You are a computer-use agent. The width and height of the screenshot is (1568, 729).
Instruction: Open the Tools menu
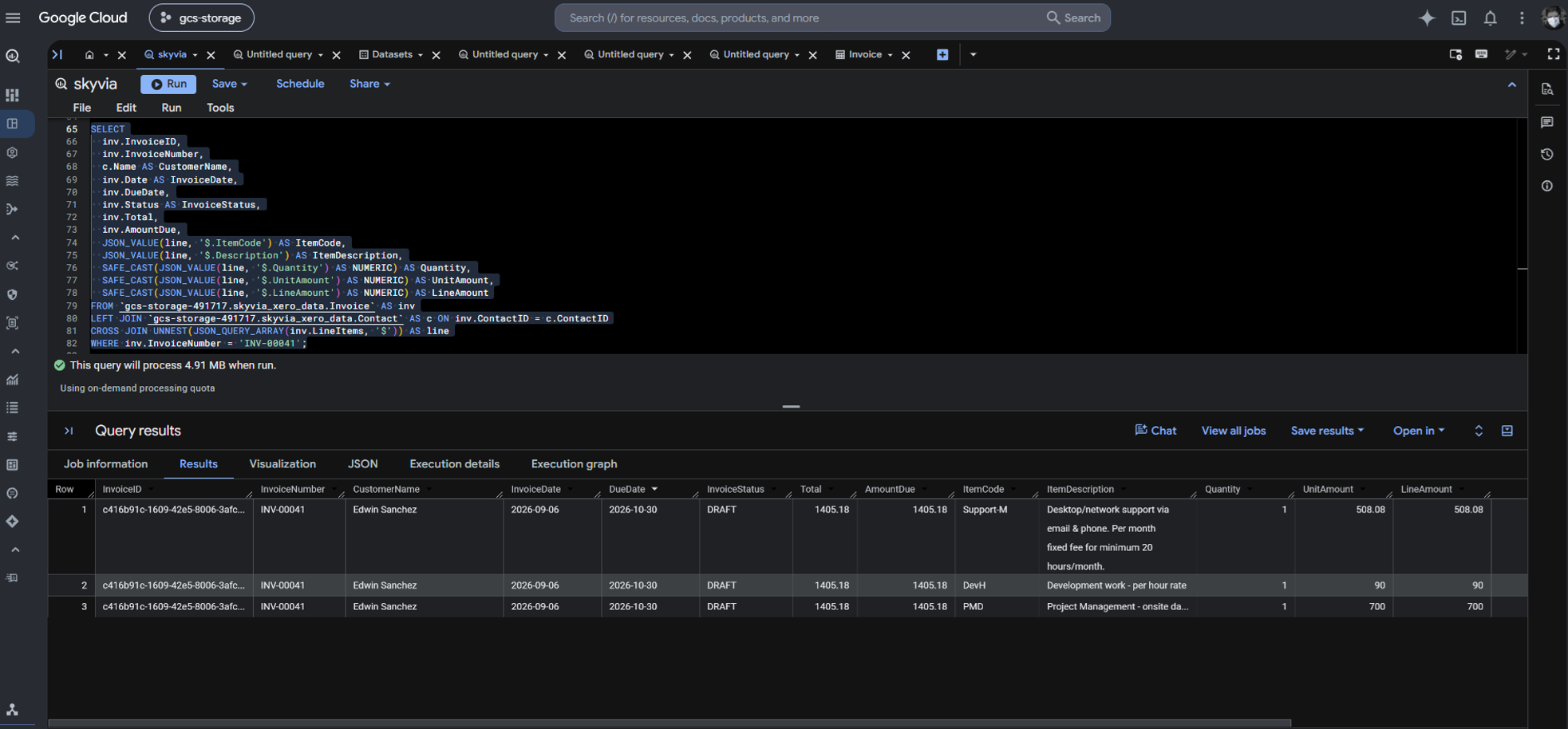tap(220, 108)
